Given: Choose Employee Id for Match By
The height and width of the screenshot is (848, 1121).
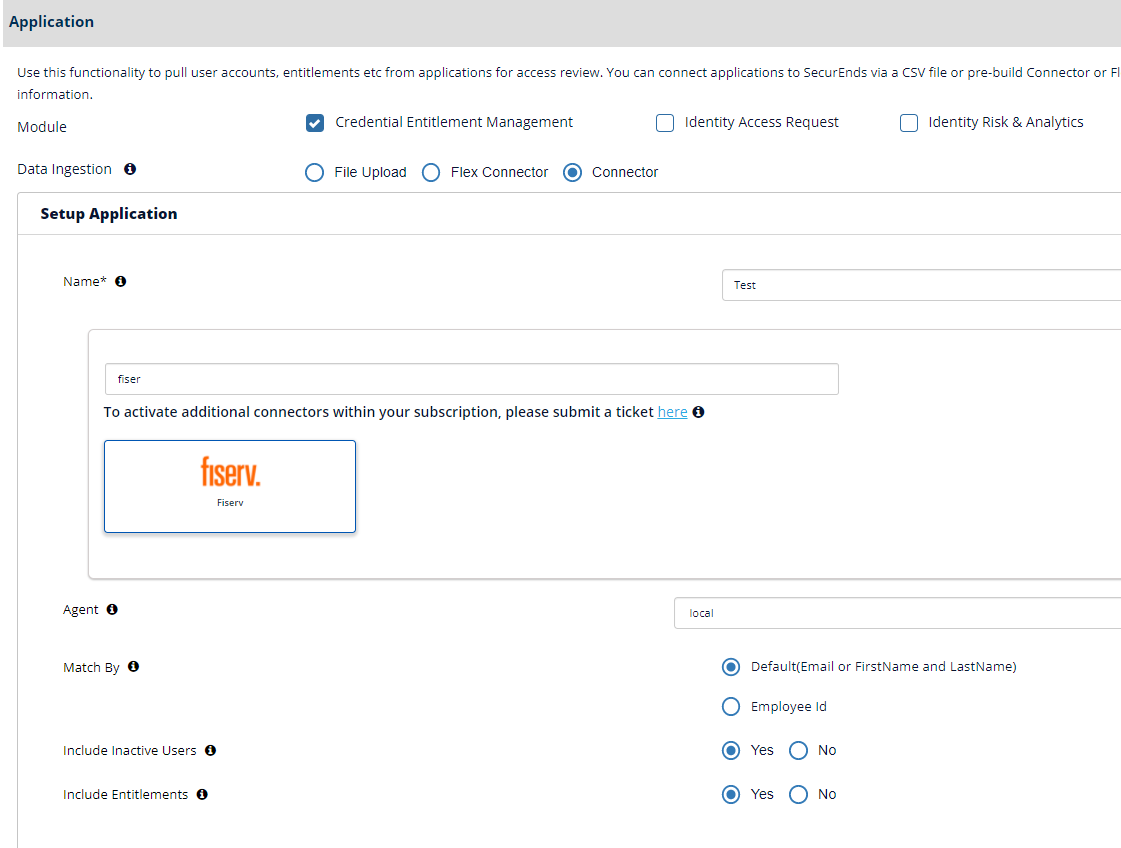Looking at the screenshot, I should 731,706.
